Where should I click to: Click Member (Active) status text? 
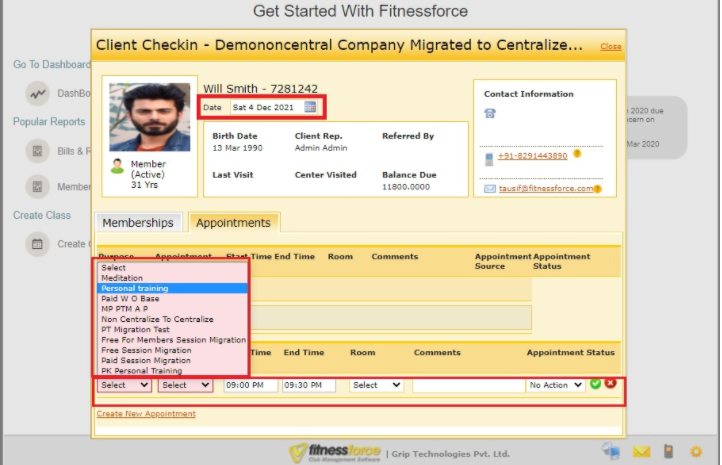pos(148,169)
